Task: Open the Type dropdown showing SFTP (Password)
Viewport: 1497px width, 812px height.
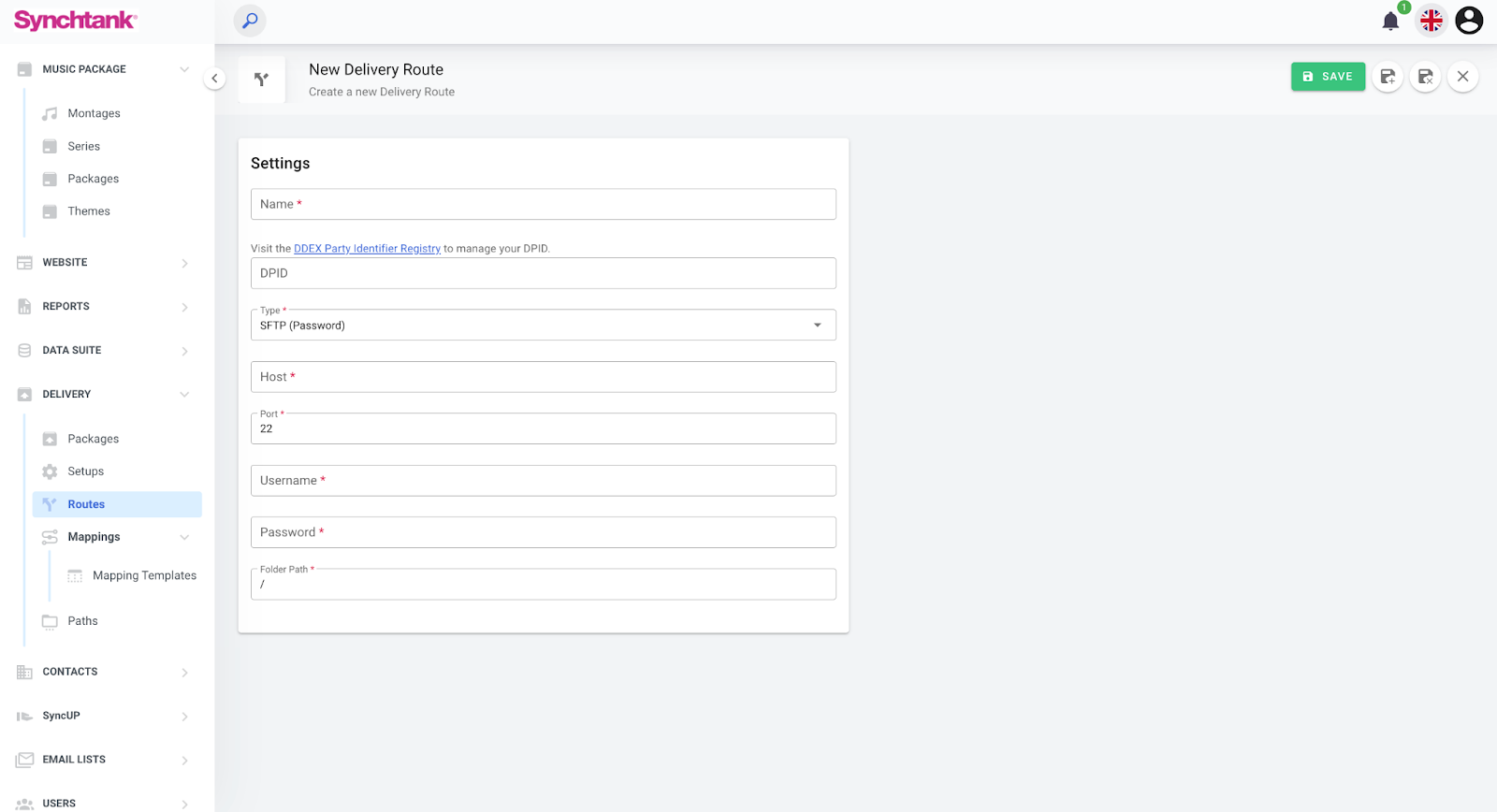Action: tap(543, 326)
